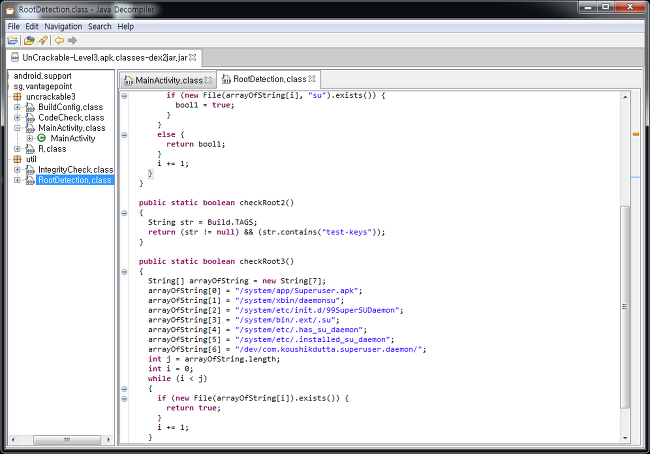
Task: Click the util package icon
Action: pos(17,159)
